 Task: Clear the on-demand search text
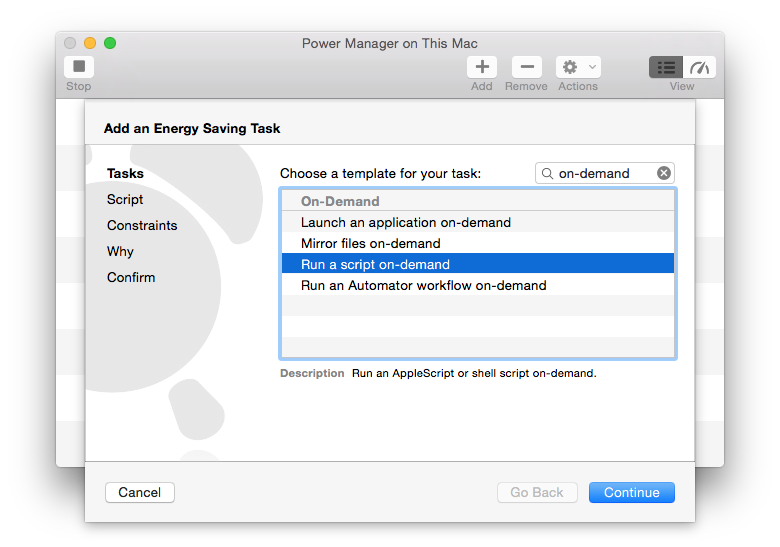click(x=664, y=173)
